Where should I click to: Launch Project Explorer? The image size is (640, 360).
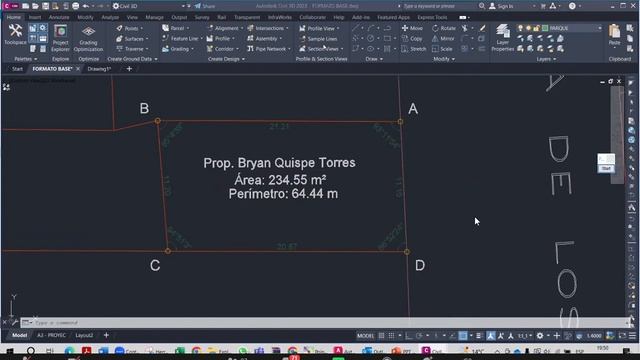60,38
